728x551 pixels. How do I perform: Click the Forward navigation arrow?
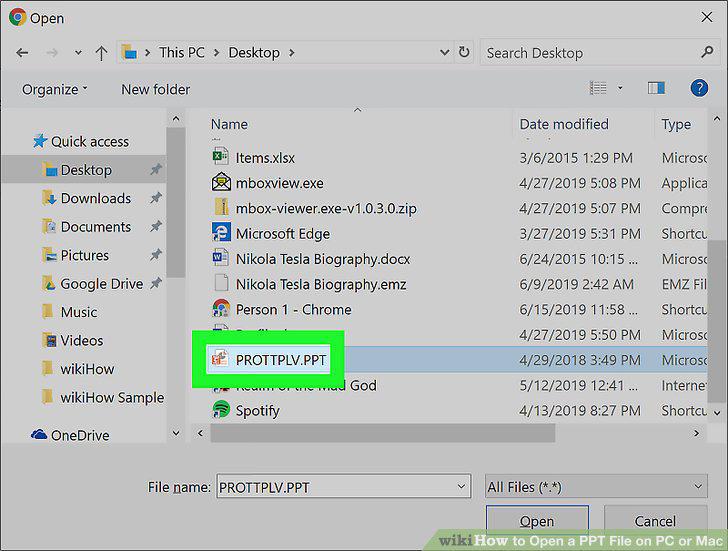pyautogui.click(x=52, y=52)
